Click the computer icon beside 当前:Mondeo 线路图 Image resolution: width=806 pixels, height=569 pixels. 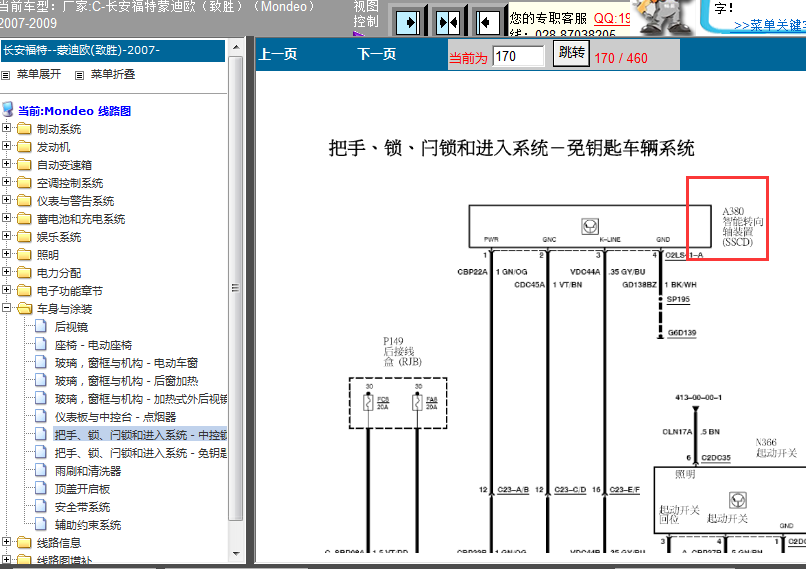pos(8,109)
